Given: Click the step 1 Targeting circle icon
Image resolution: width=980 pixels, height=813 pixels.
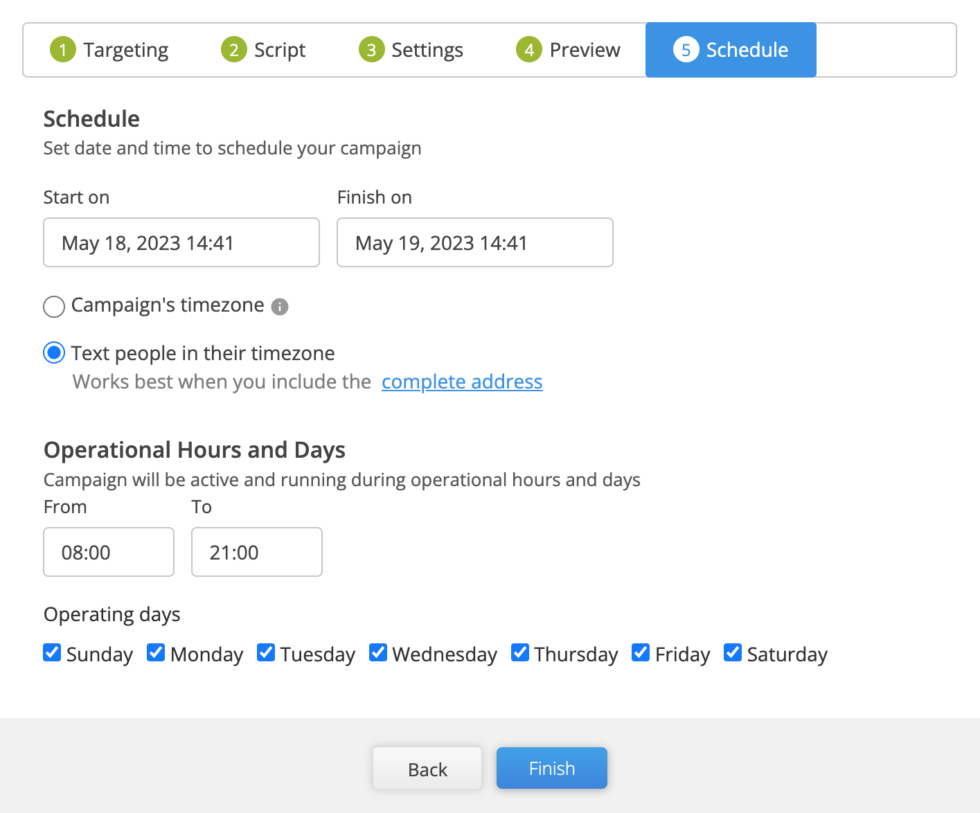Looking at the screenshot, I should tap(62, 50).
